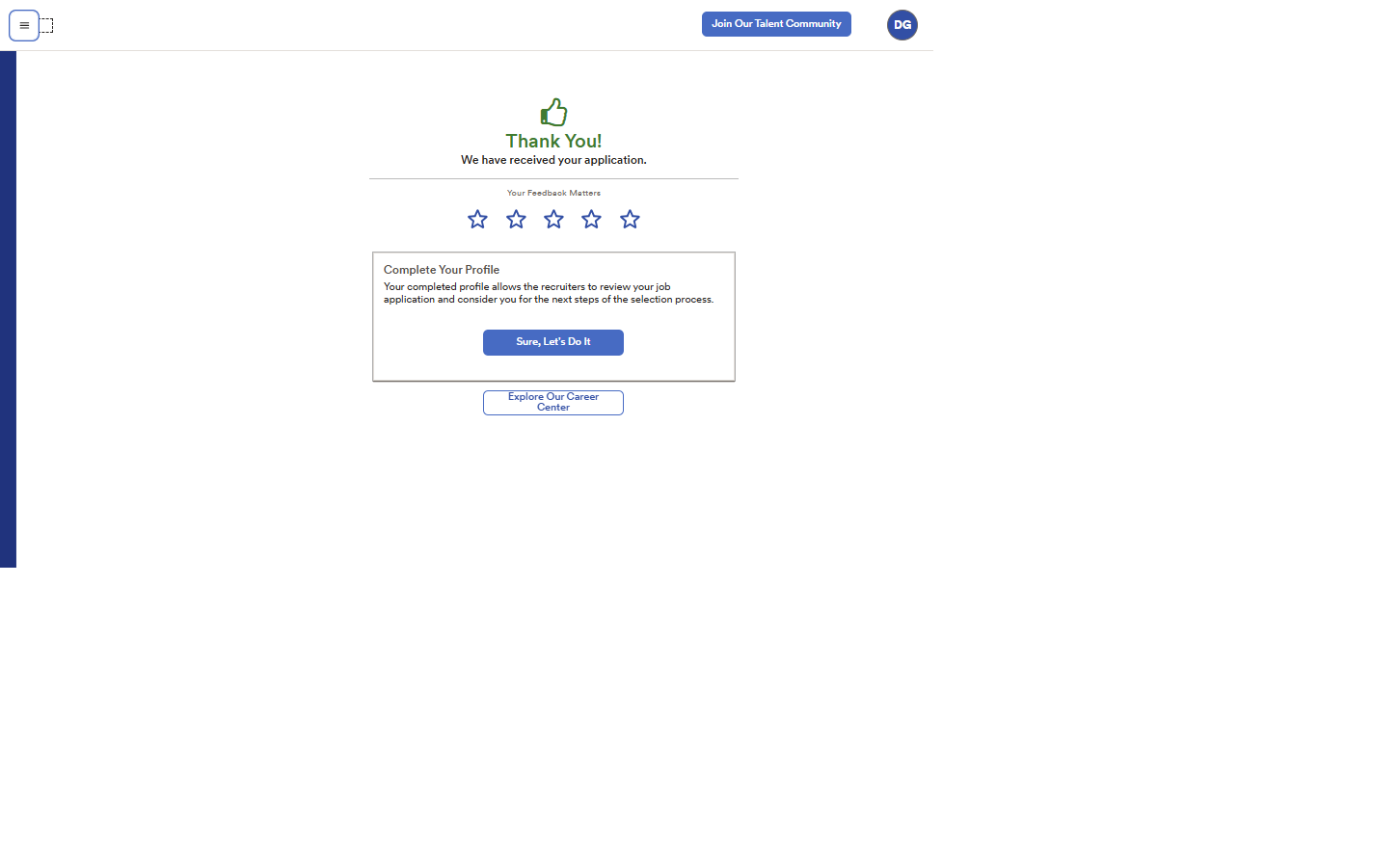
Task: Click the dashed square icon beside the menu
Action: tap(46, 26)
